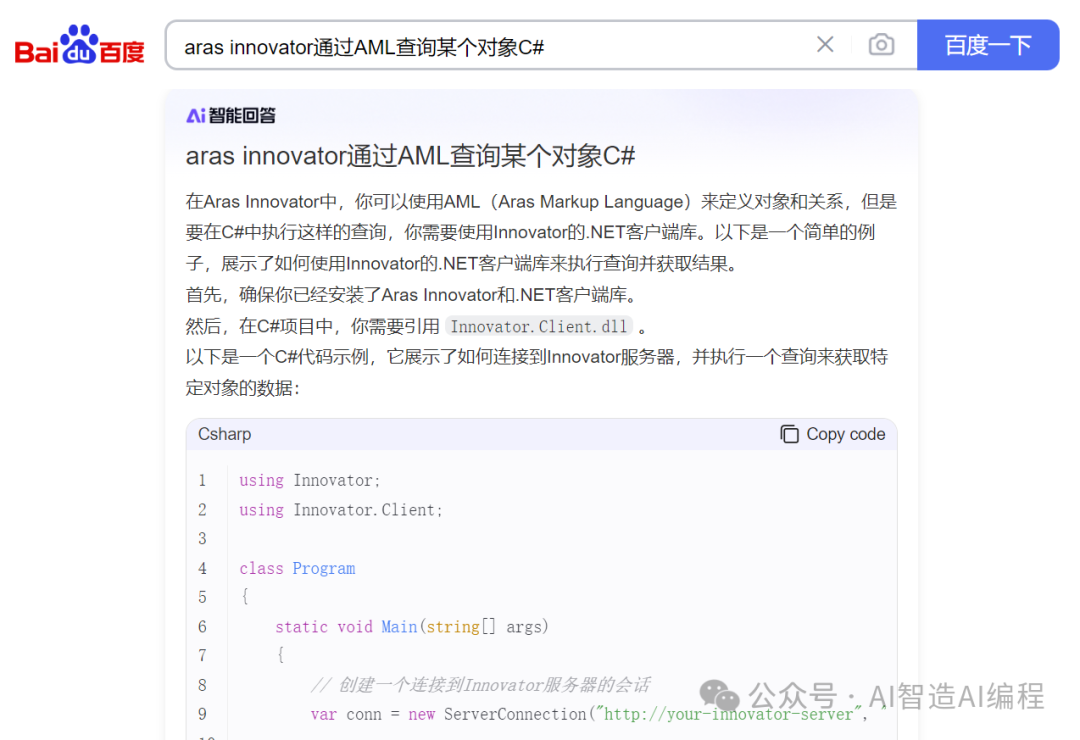1080x740 pixels.
Task: Click the paragraph starting '首先，确保你已经安装了'
Action: (414, 295)
